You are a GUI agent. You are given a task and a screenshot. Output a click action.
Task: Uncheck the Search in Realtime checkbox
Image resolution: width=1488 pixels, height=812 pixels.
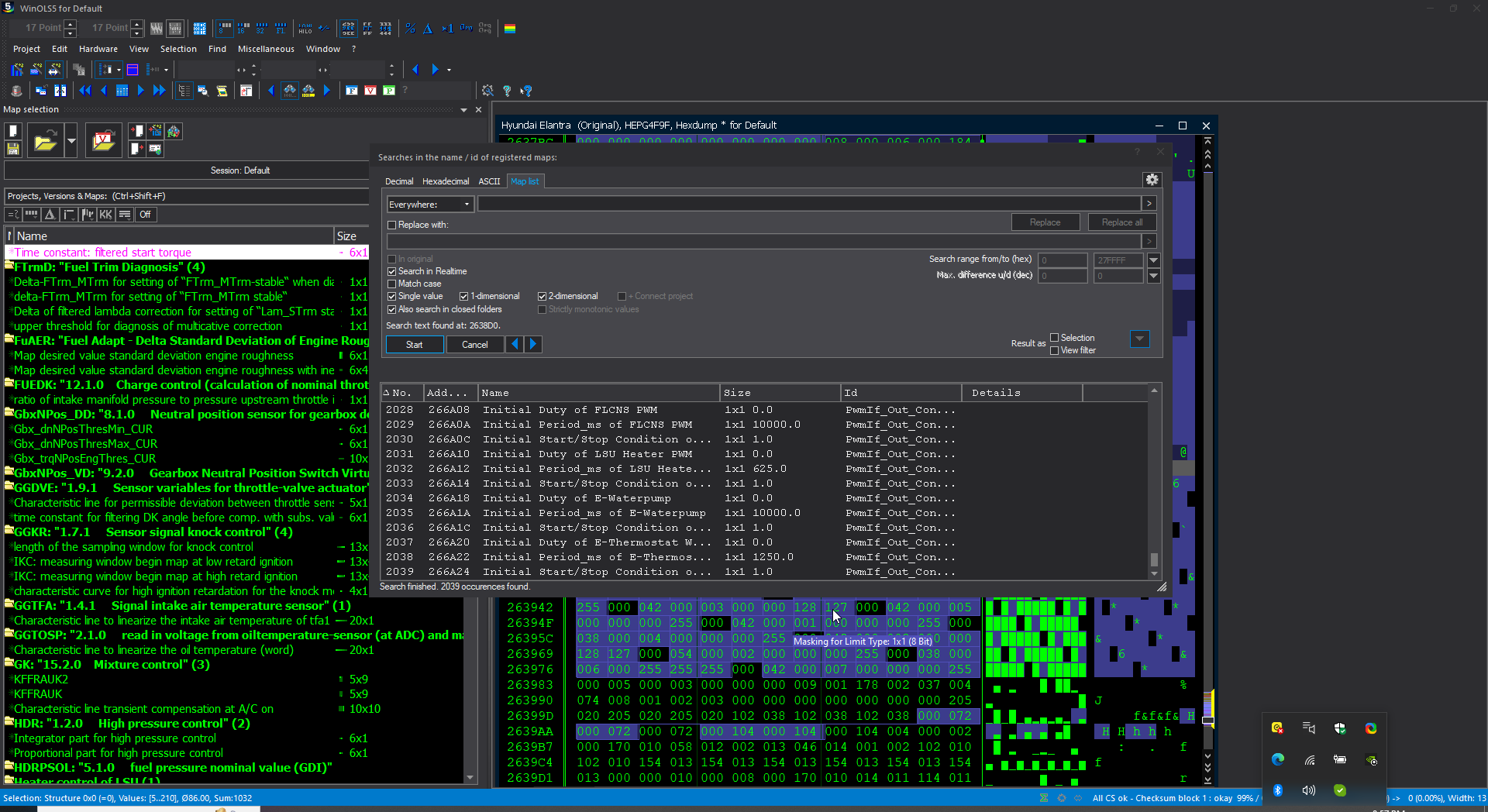coord(391,271)
